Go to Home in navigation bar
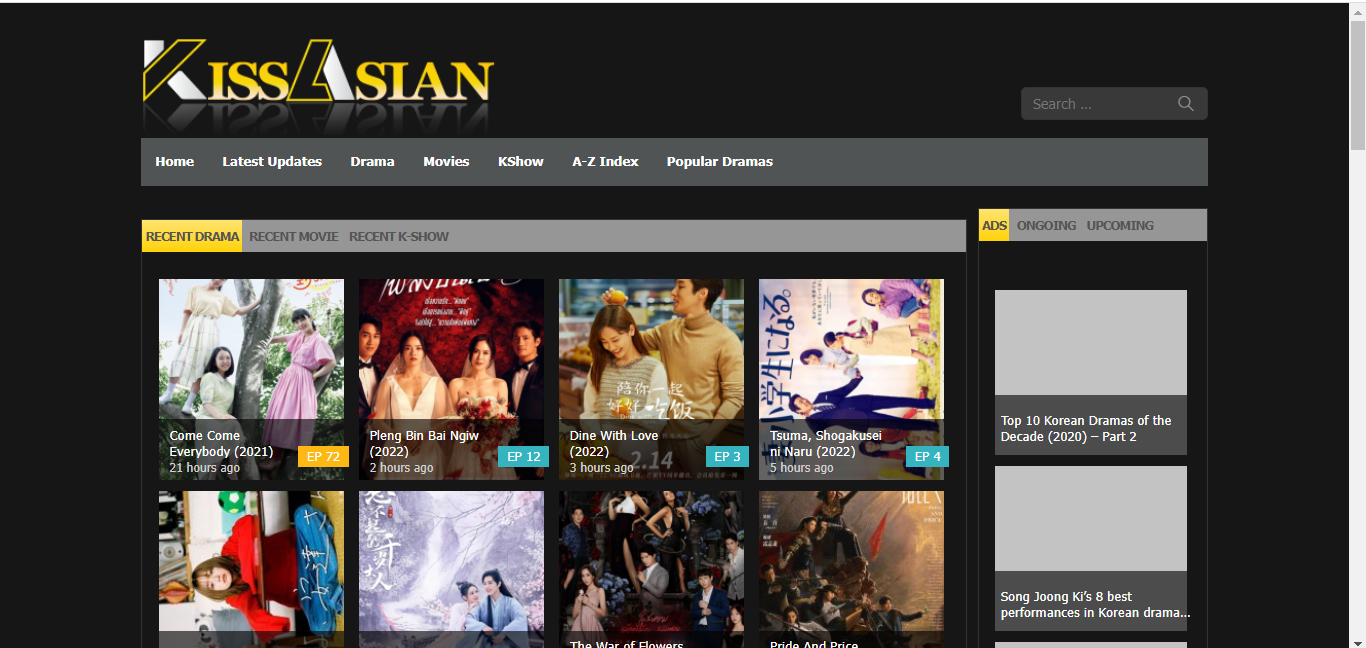The image size is (1366, 648). coord(175,161)
